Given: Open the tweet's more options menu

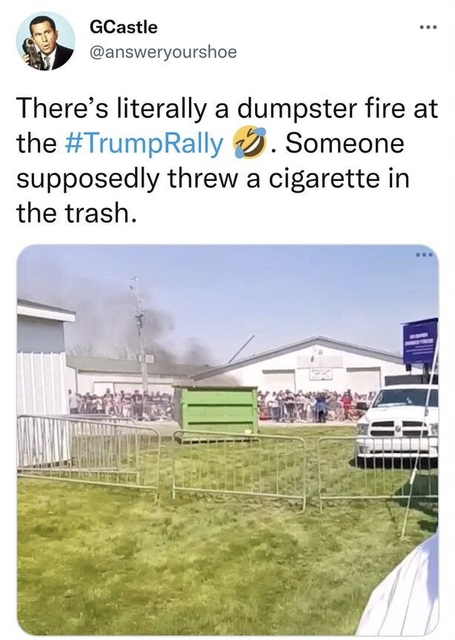Looking at the screenshot, I should point(428,28).
